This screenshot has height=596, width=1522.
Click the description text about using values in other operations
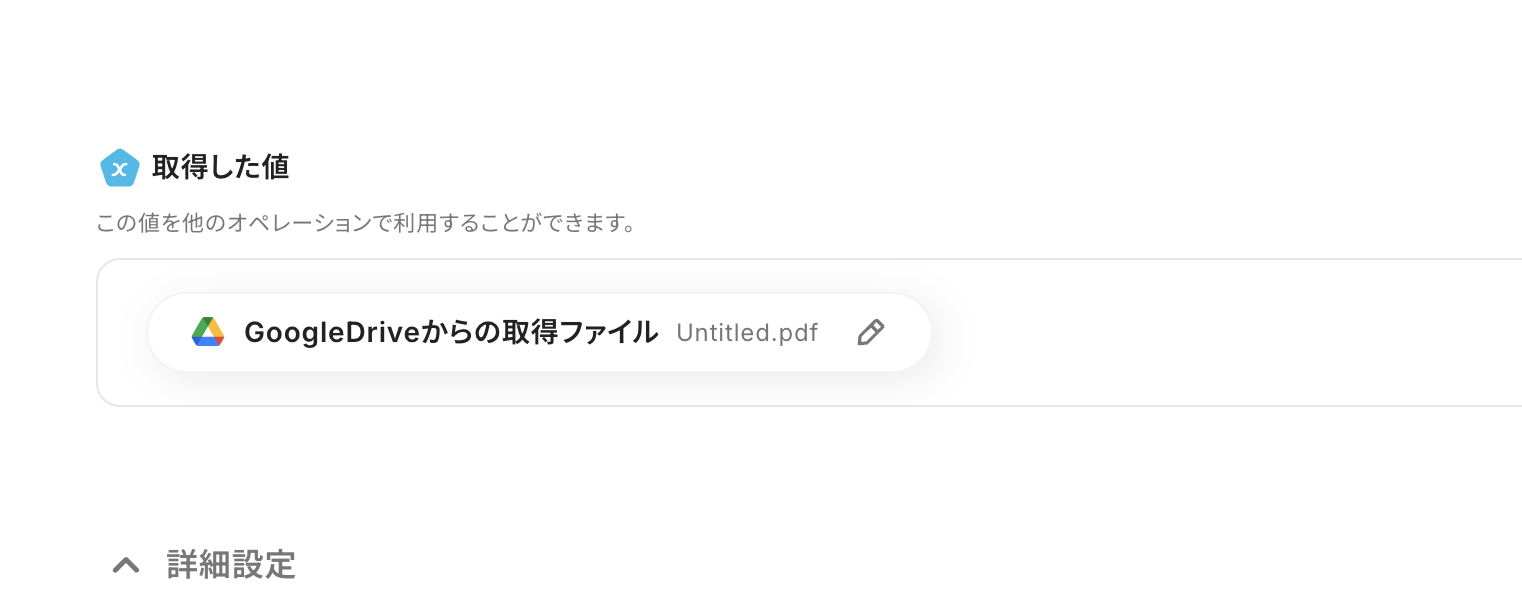pyautogui.click(x=366, y=222)
